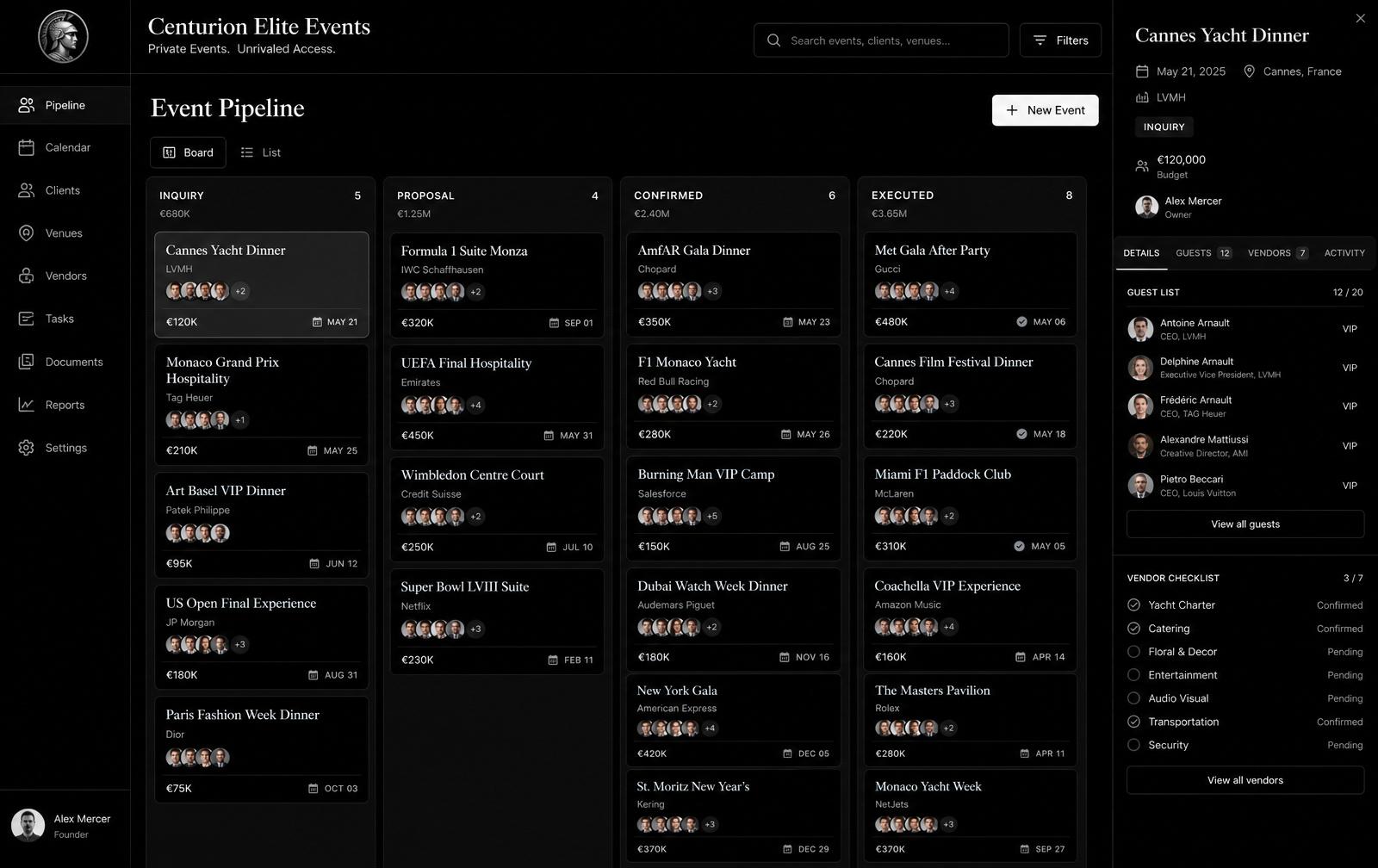Viewport: 1378px width, 868px height.
Task: Close the Cannes Yacht Dinner detail panel
Action: 1360,18
